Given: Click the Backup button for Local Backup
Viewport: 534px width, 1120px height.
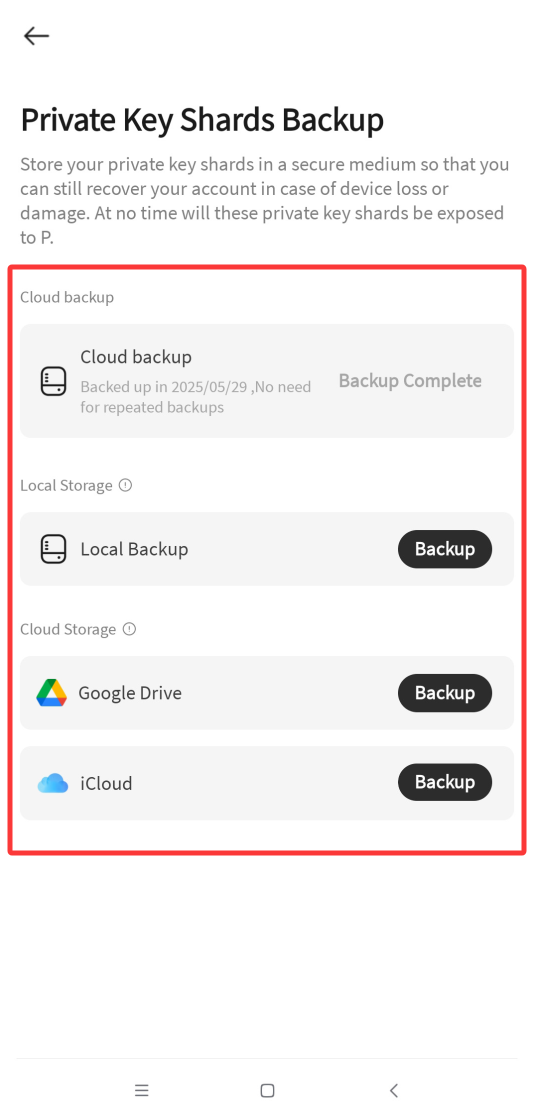Looking at the screenshot, I should tap(445, 549).
